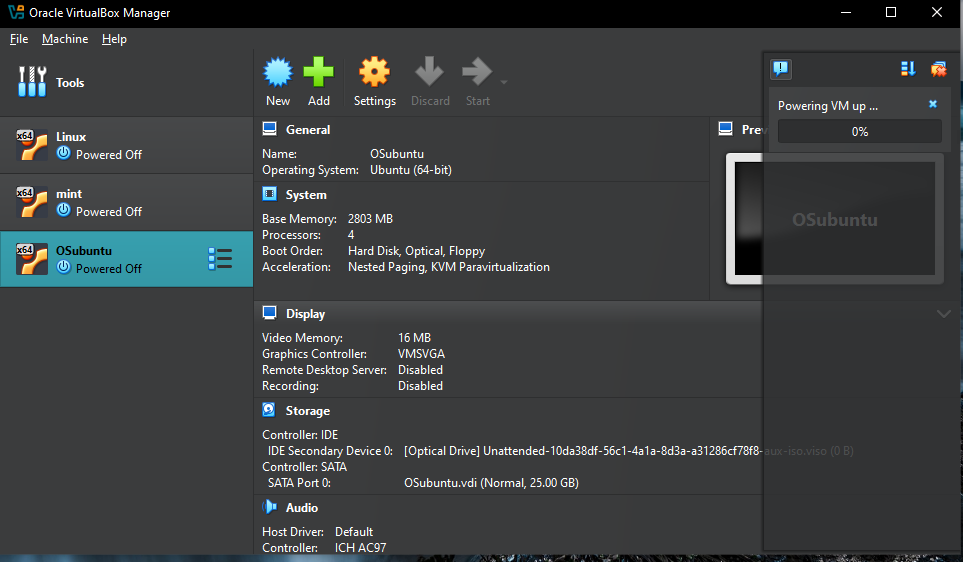
Task: Click the green Add machine icon
Action: [x=319, y=73]
